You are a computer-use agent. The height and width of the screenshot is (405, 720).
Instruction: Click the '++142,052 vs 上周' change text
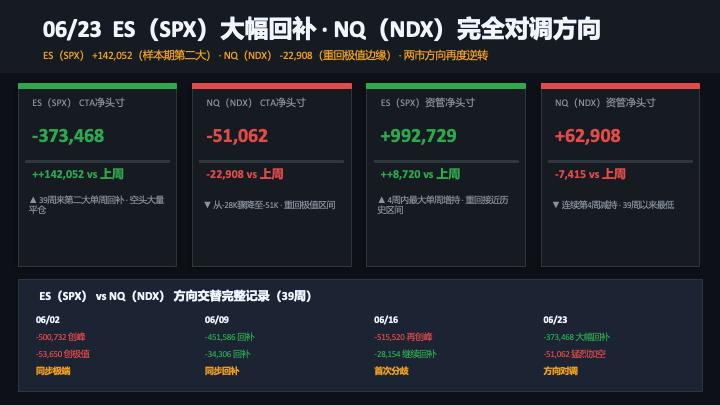[x=78, y=174]
